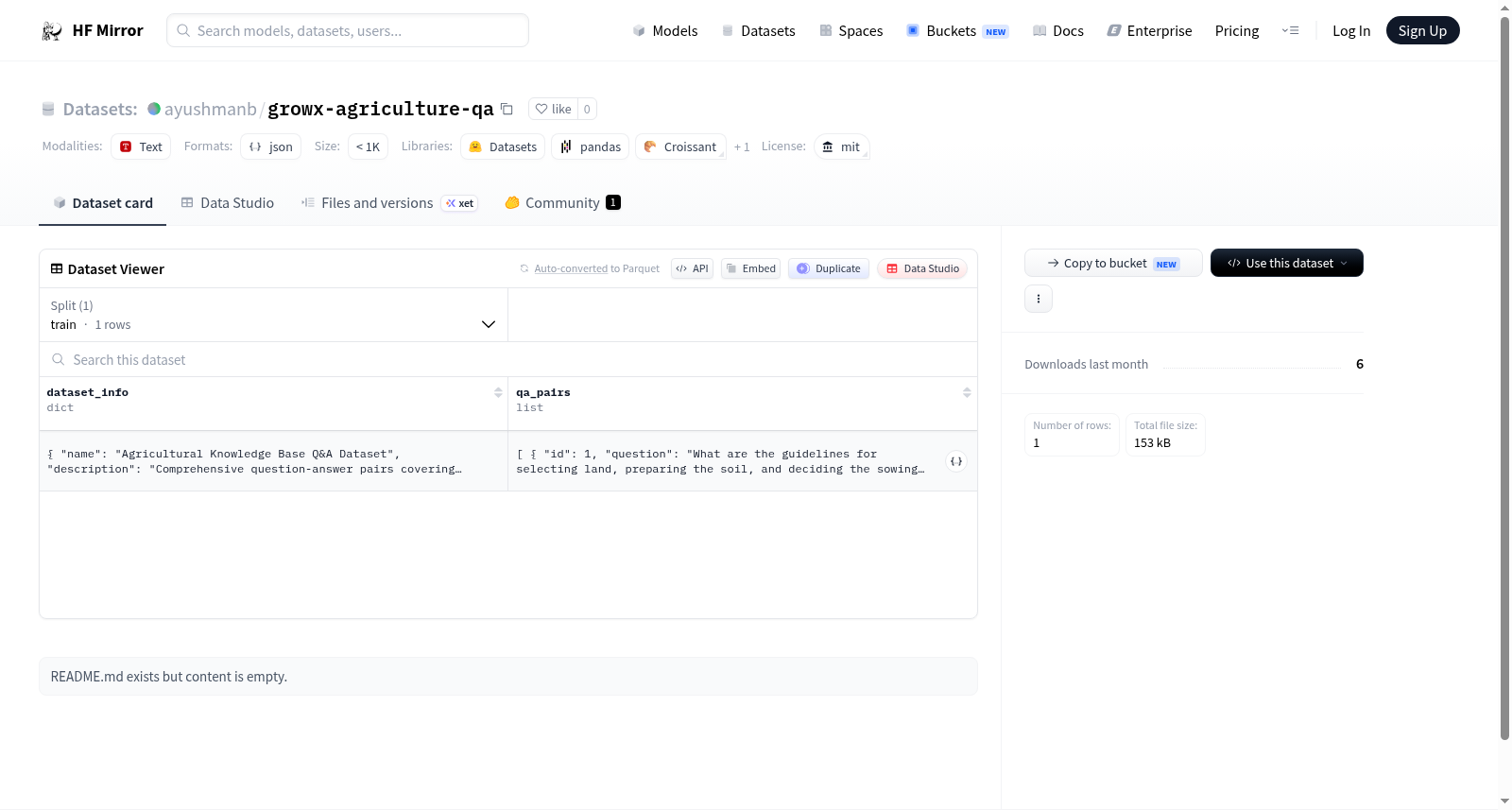Open the Split train dropdown

point(273,315)
